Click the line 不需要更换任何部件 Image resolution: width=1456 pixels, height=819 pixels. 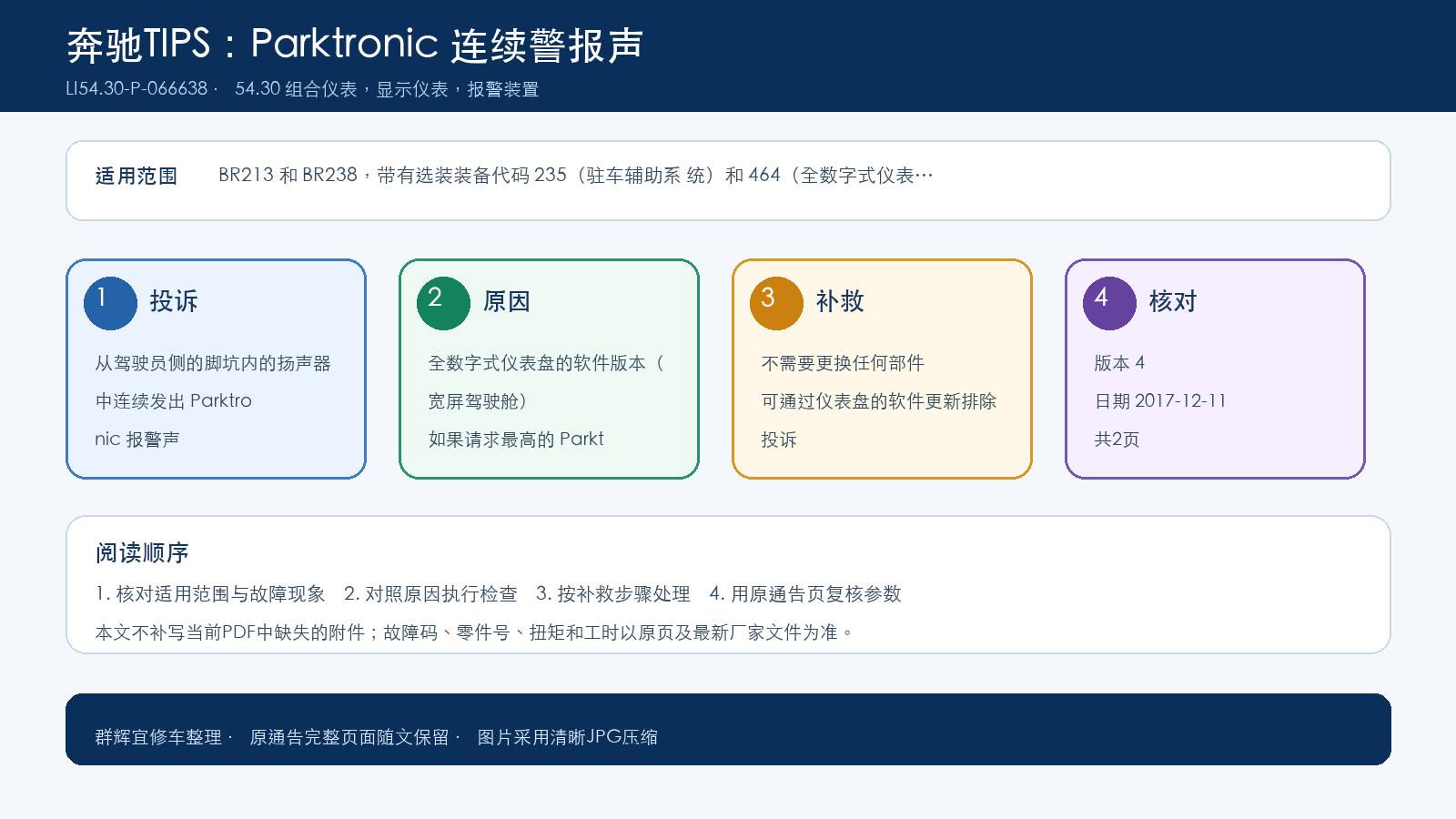pyautogui.click(x=843, y=363)
